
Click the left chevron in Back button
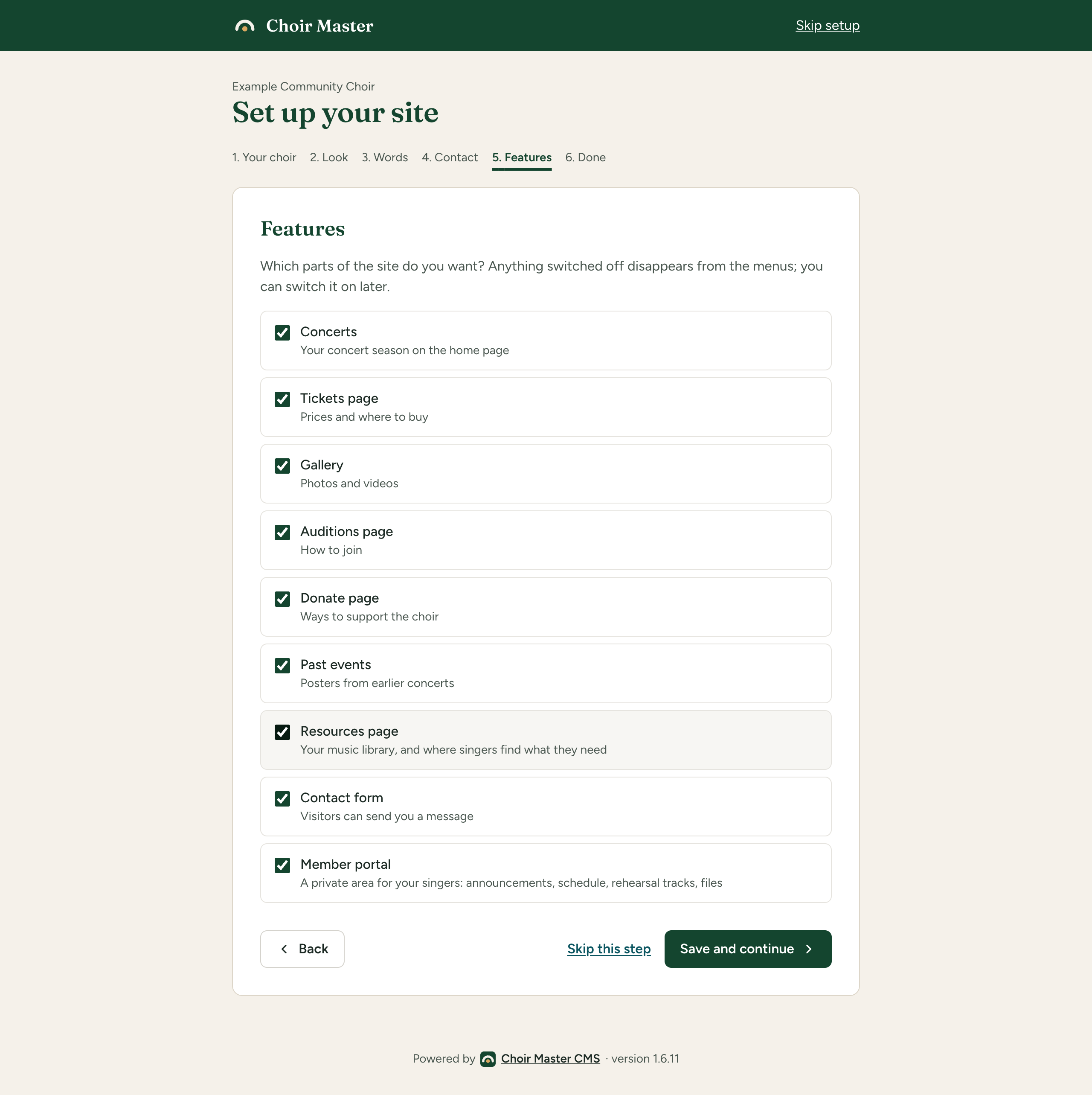[x=285, y=949]
